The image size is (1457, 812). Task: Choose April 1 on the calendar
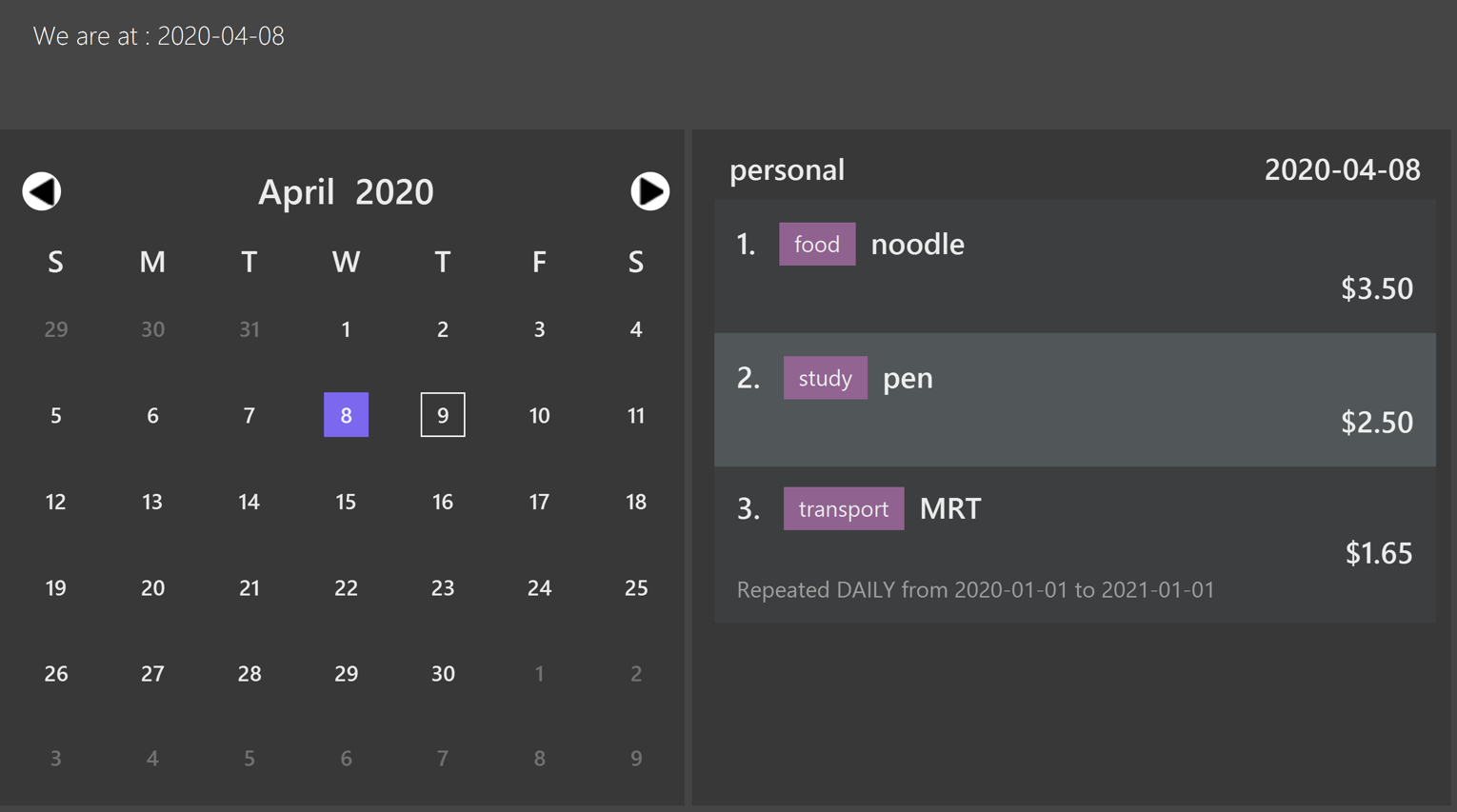click(346, 329)
